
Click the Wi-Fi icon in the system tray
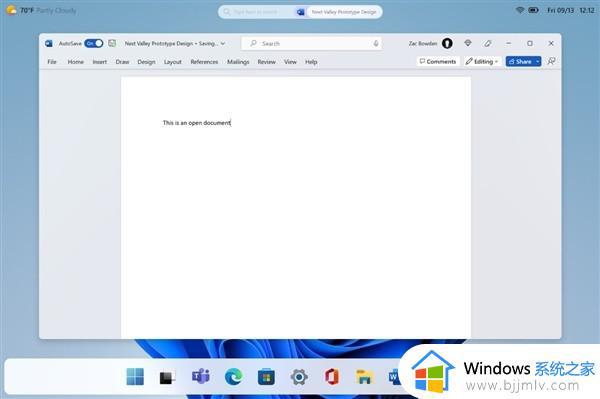[x=519, y=10]
